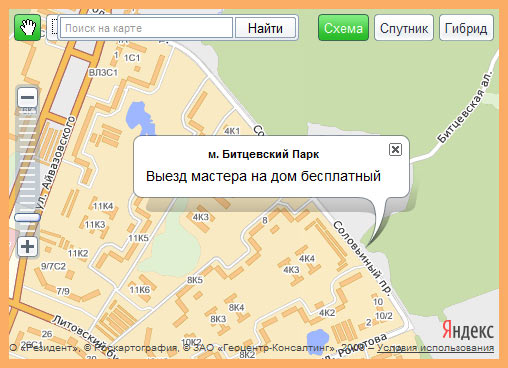Click building label '4К1'
This screenshot has height=368, width=508.
[232, 131]
